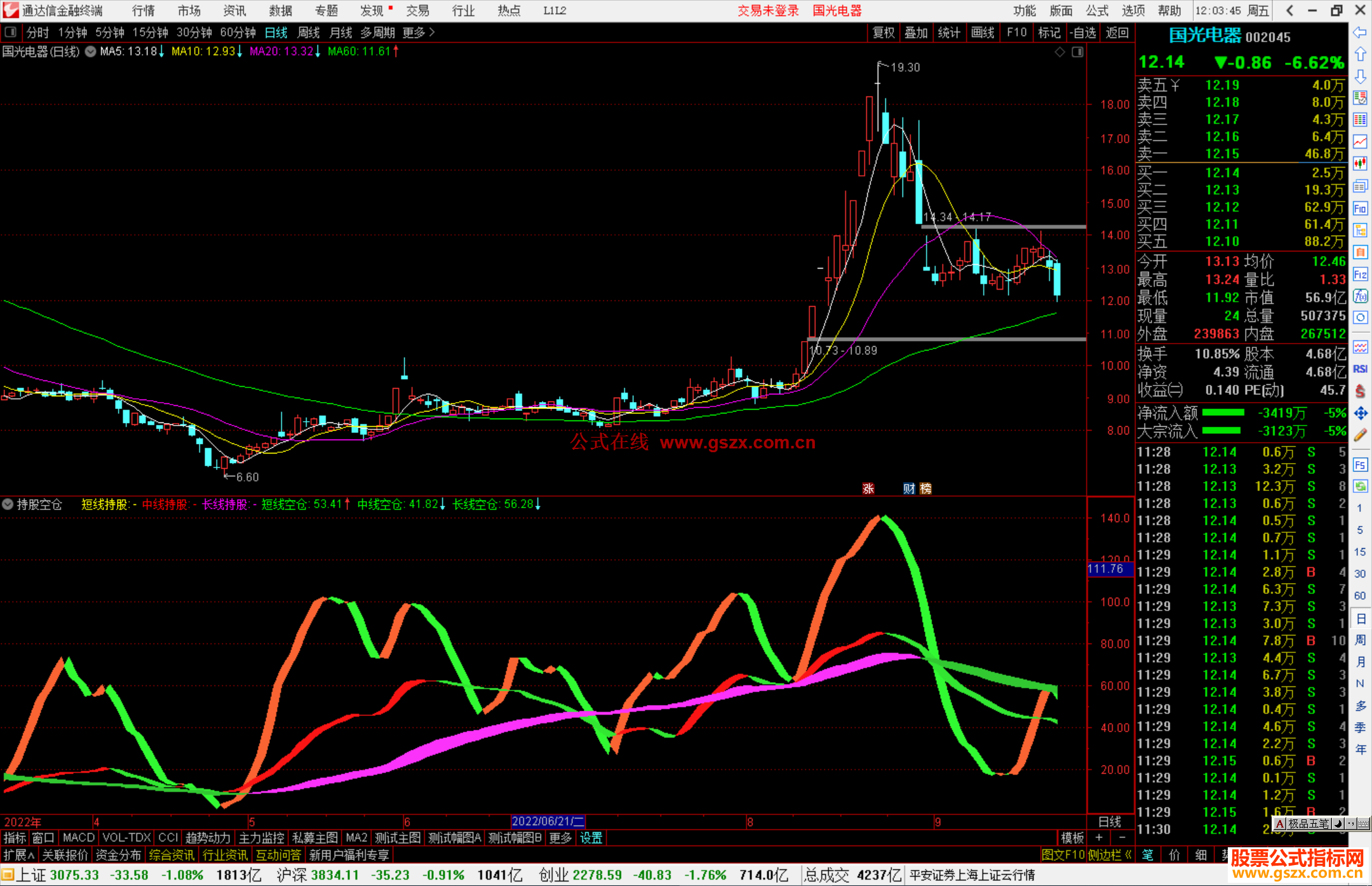The height and width of the screenshot is (886, 1372).
Task: Click the F10 company info sidebar icon
Action: click(1360, 208)
